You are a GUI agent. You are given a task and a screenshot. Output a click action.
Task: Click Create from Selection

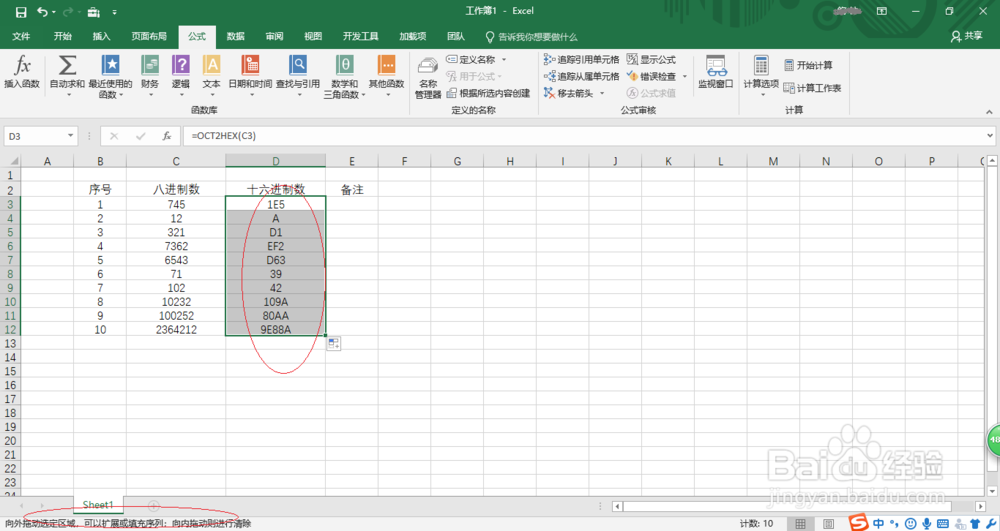coord(489,93)
